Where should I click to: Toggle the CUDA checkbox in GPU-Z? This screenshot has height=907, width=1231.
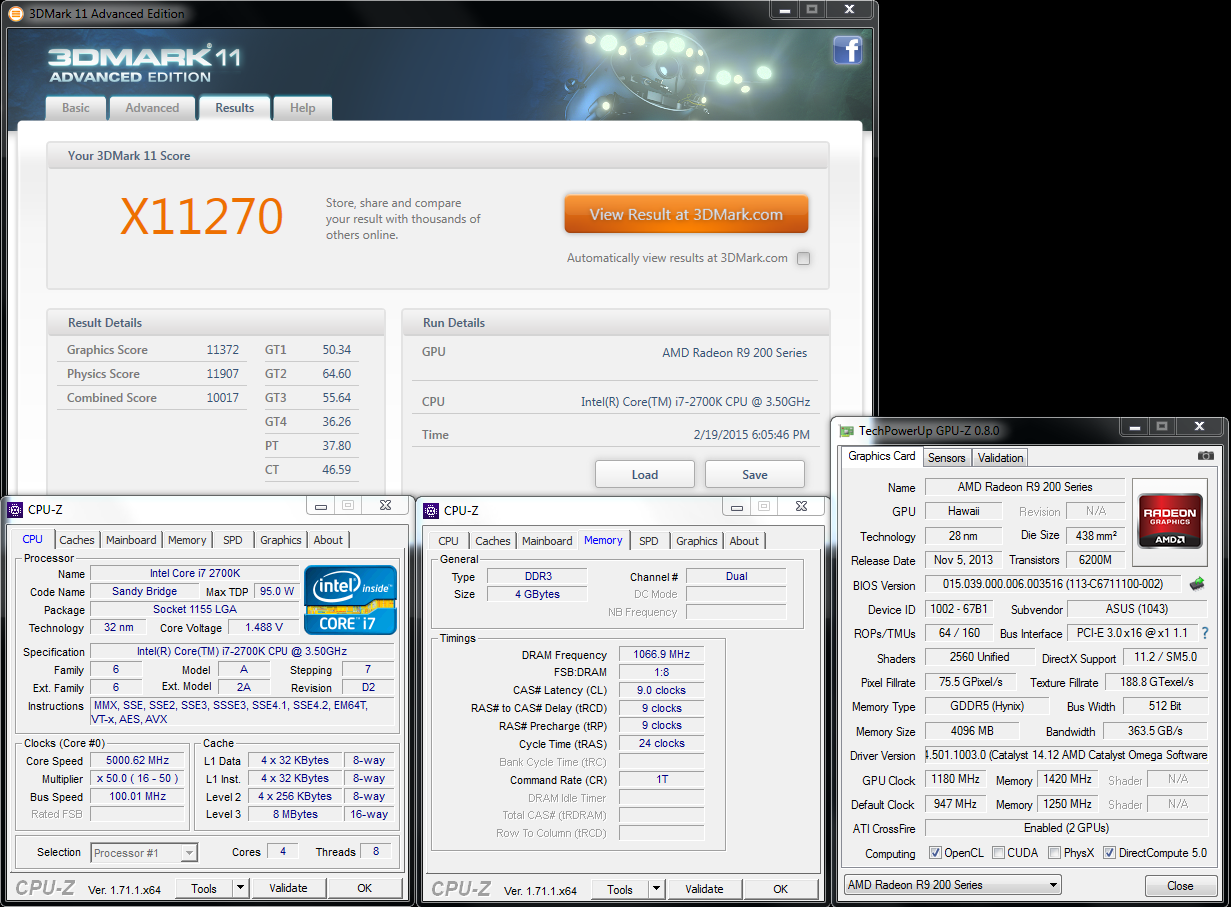pos(999,853)
